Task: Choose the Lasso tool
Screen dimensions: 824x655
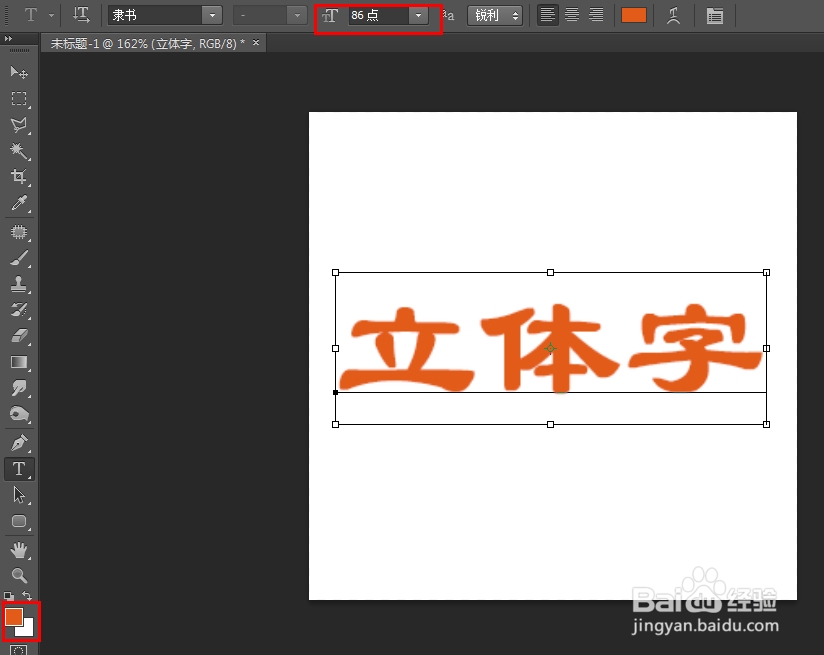Action: click(18, 125)
